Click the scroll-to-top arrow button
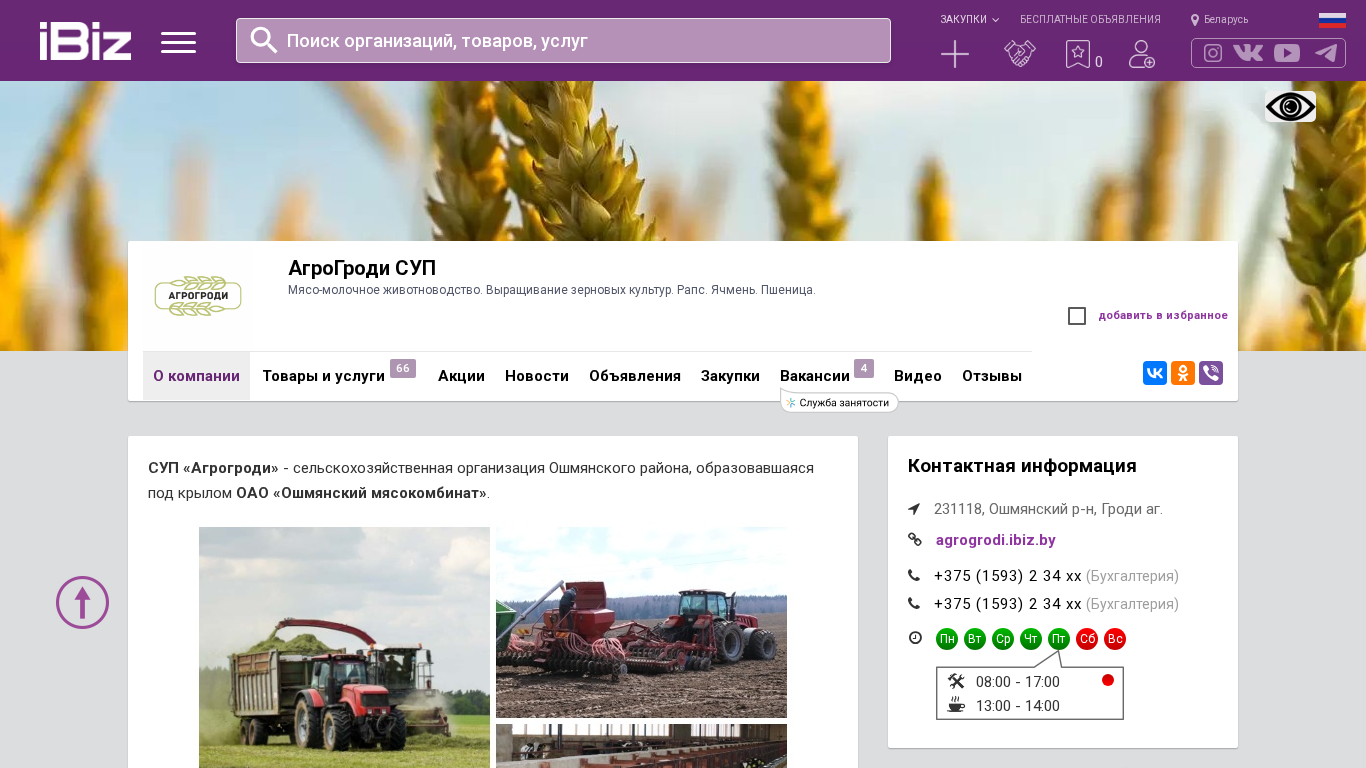The height and width of the screenshot is (768, 1366). pyautogui.click(x=82, y=602)
